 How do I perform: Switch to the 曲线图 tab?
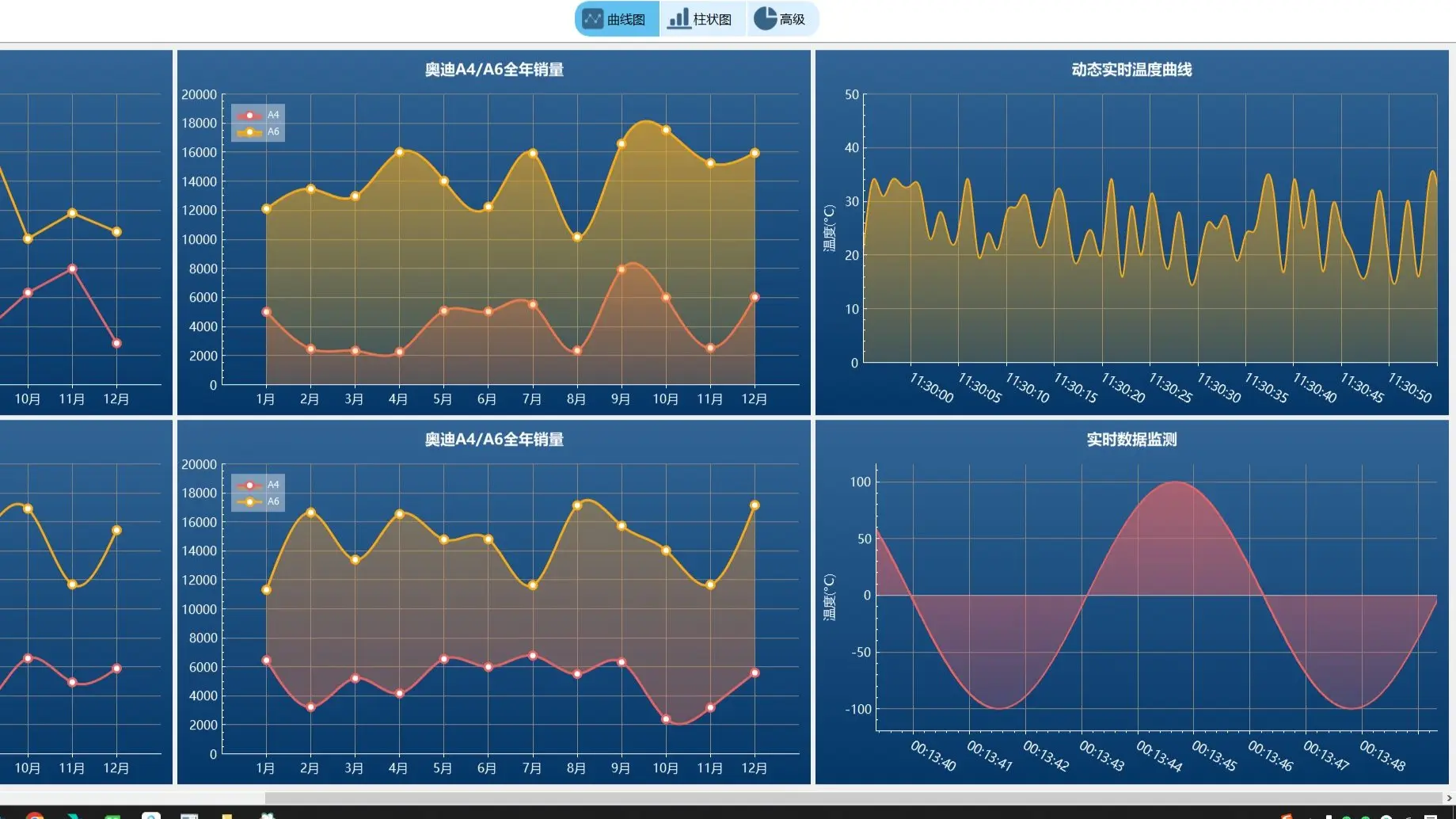[x=617, y=19]
